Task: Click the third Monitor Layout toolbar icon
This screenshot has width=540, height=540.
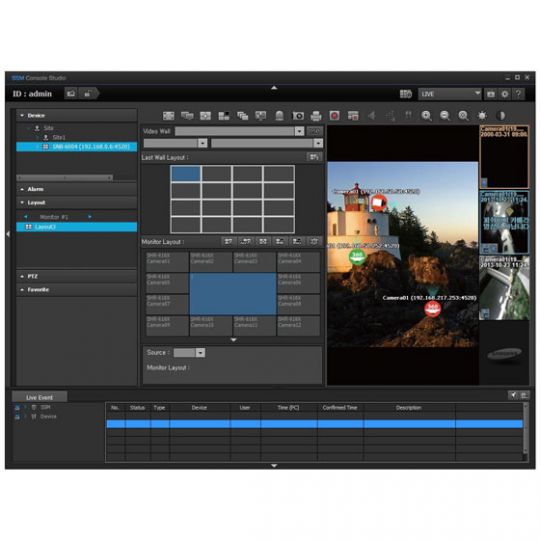Action: click(263, 241)
